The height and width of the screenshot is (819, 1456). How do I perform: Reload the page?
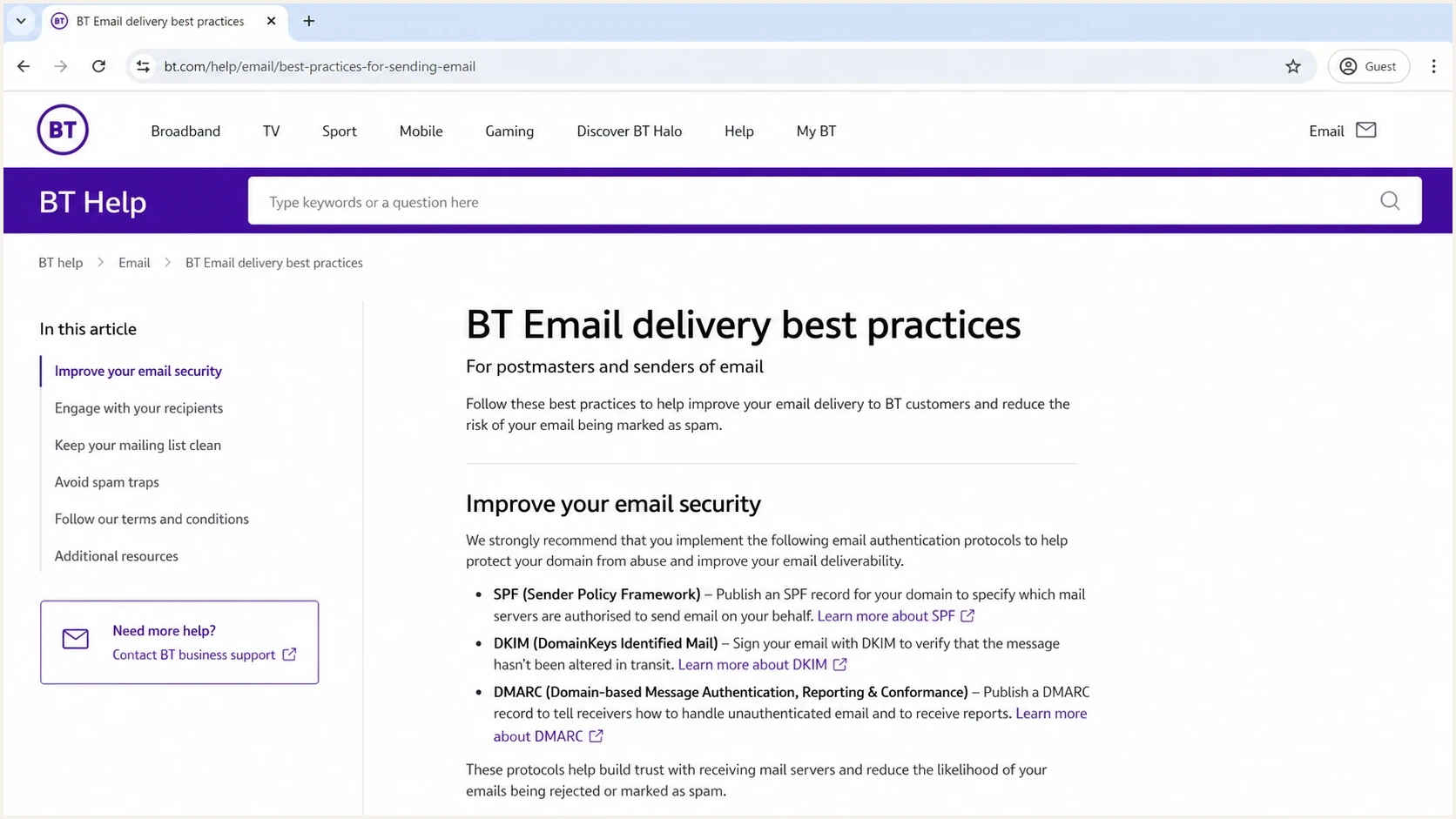(98, 66)
